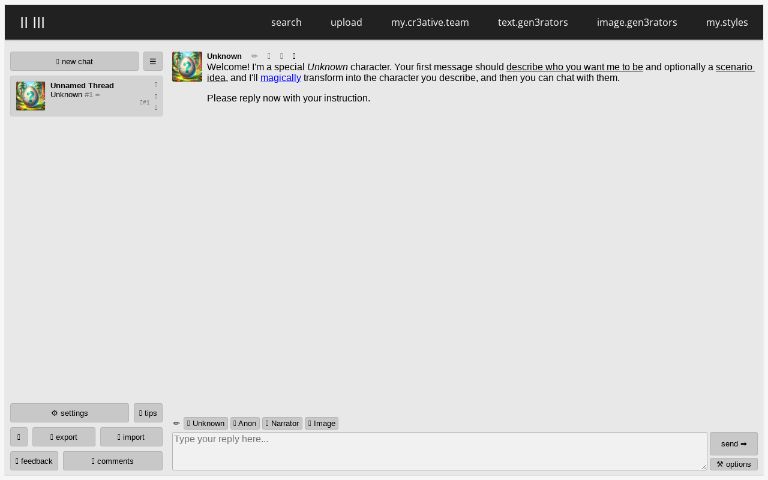Click the pencil icon left of shortcut buttons

tap(177, 423)
